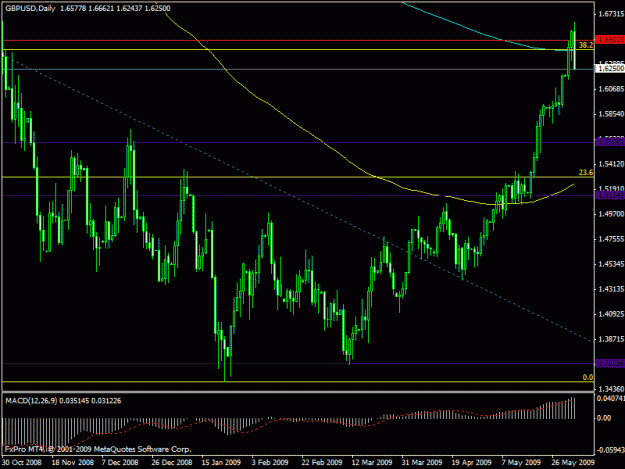Click the 0.040741 MACD scale value
The width and height of the screenshot is (625, 469).
tap(610, 398)
